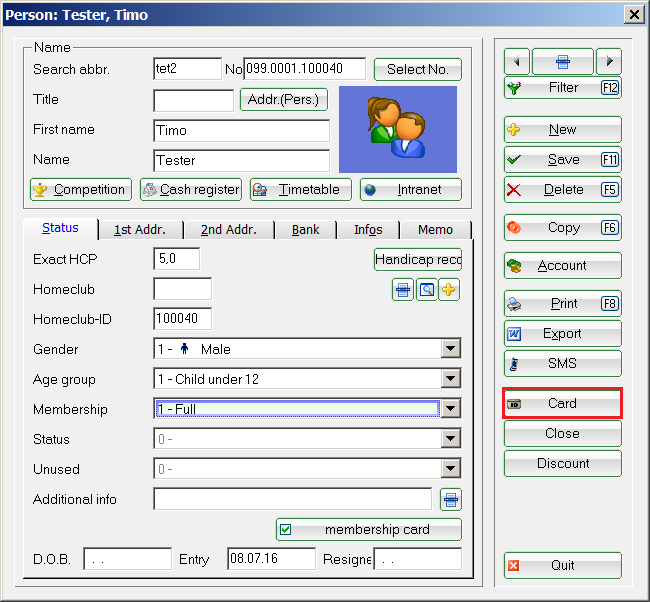The image size is (650, 602).
Task: Open the Card button
Action: click(563, 403)
